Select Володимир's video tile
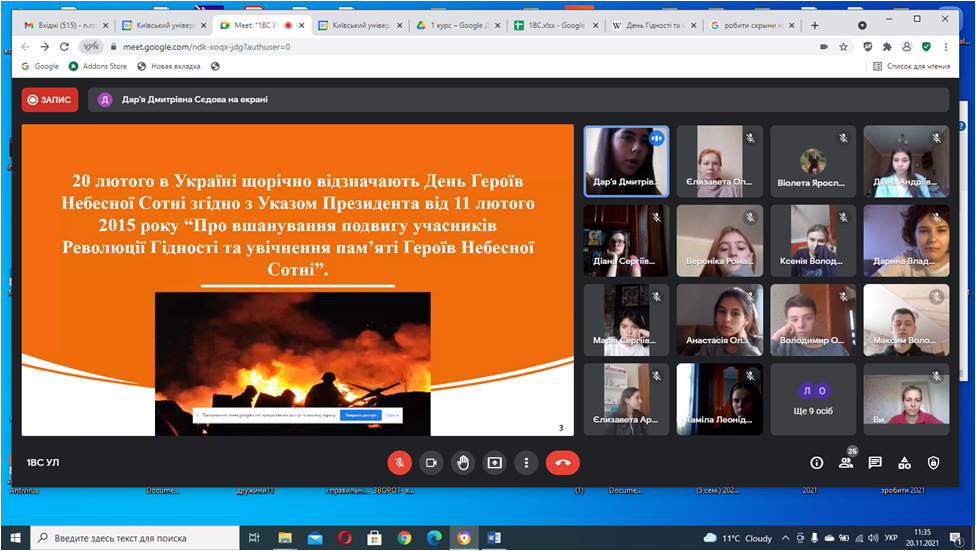The image size is (976, 551). pos(812,320)
